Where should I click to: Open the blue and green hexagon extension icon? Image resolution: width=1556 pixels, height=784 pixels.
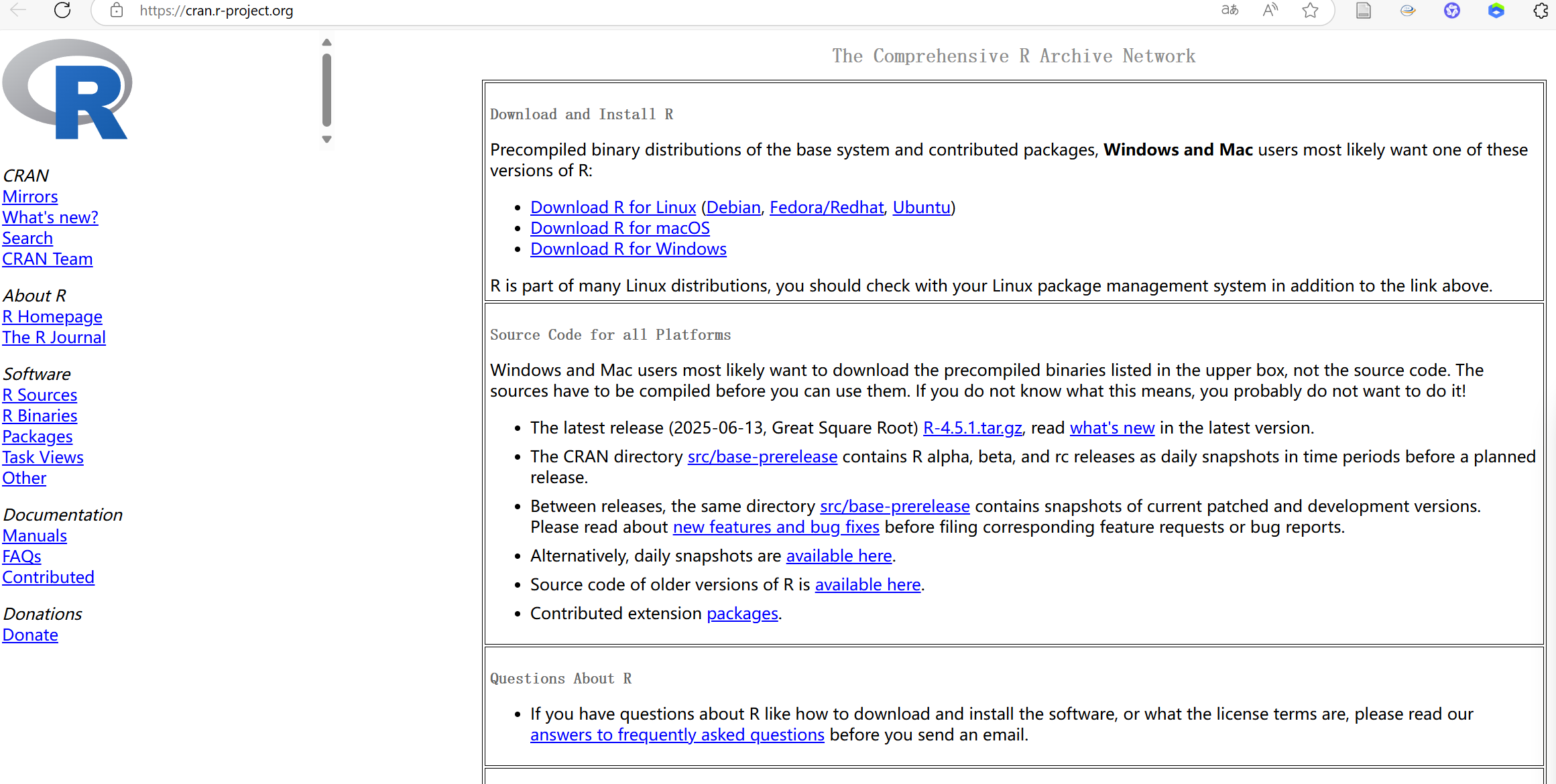point(1496,10)
